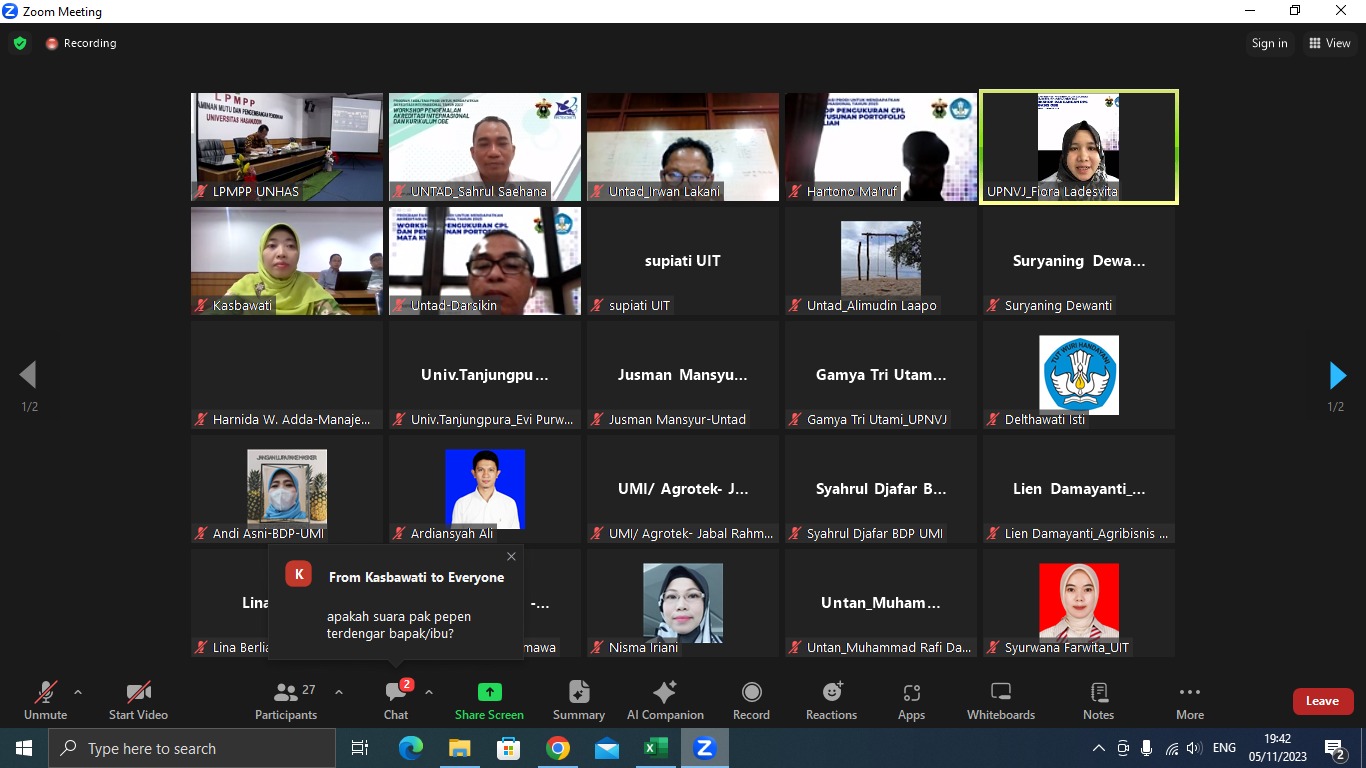The height and width of the screenshot is (768, 1366).
Task: Open the Notes tool
Action: click(1098, 700)
